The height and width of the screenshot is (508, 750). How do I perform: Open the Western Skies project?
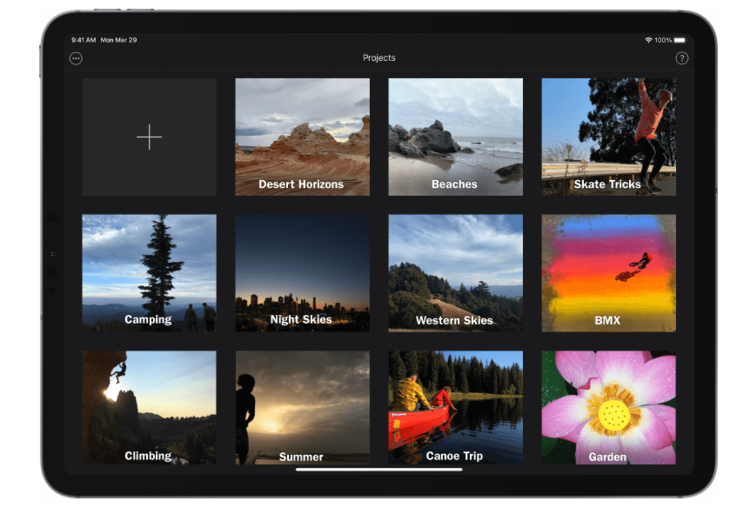coord(455,273)
